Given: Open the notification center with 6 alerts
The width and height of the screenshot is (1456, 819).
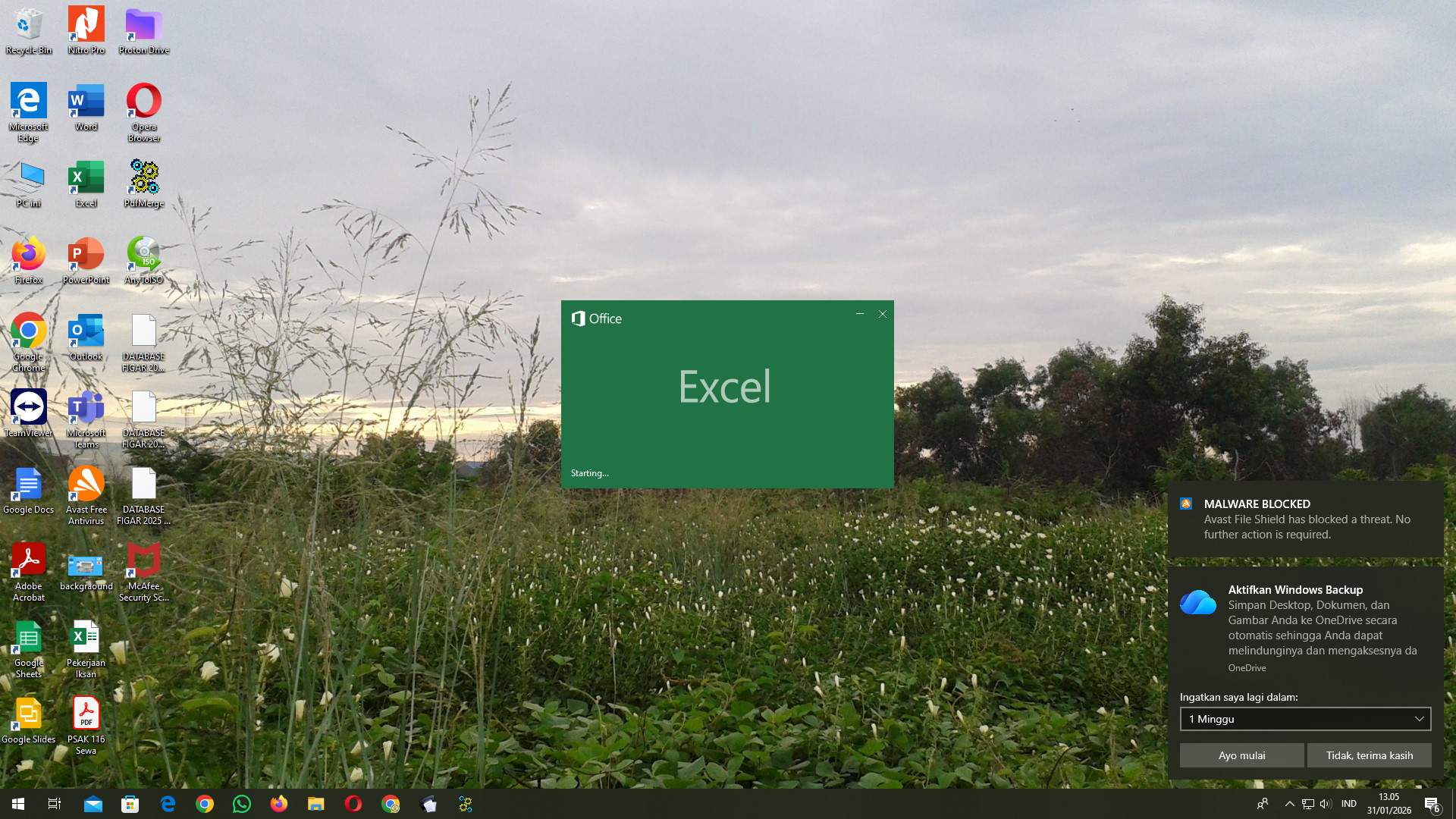Looking at the screenshot, I should tap(1433, 805).
